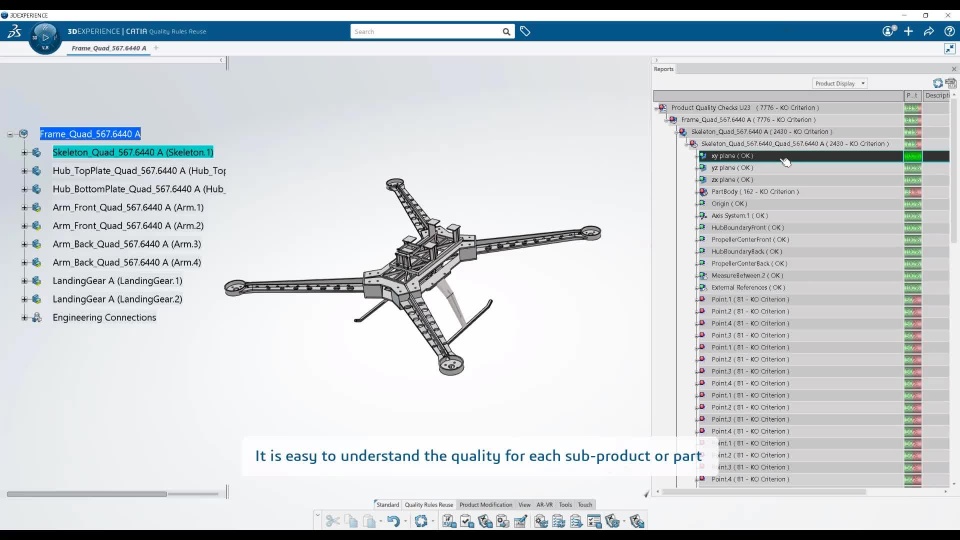Image resolution: width=960 pixels, height=540 pixels.
Task: Click the red-green status bar for PartBody
Action: pyautogui.click(x=912, y=192)
